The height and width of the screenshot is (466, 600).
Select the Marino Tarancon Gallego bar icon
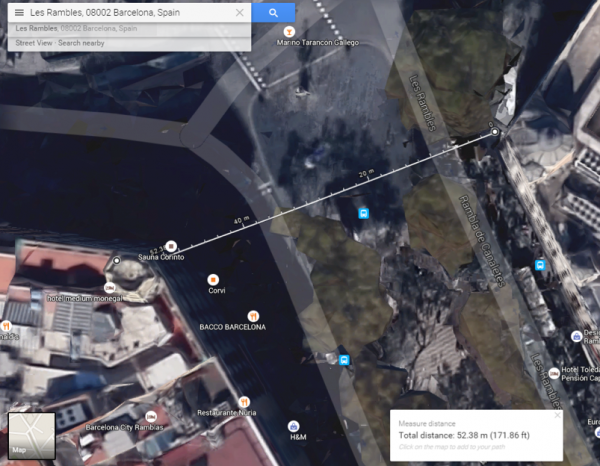(289, 31)
